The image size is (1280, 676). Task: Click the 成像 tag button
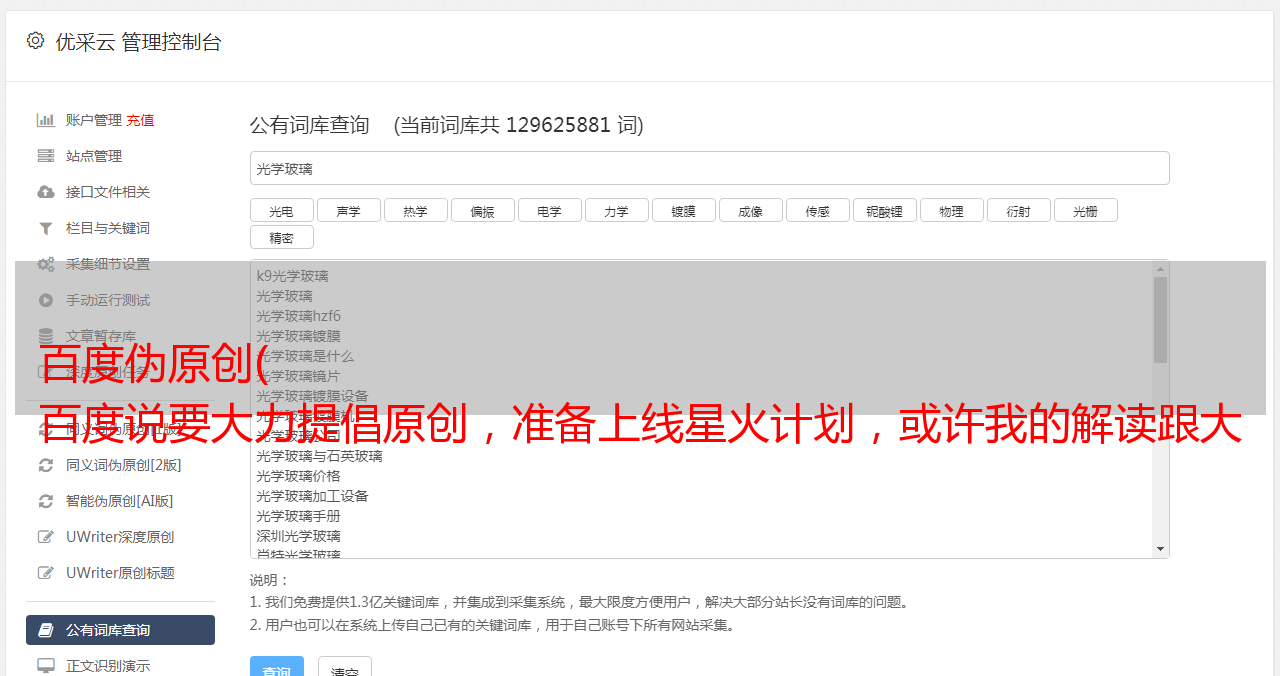750,210
